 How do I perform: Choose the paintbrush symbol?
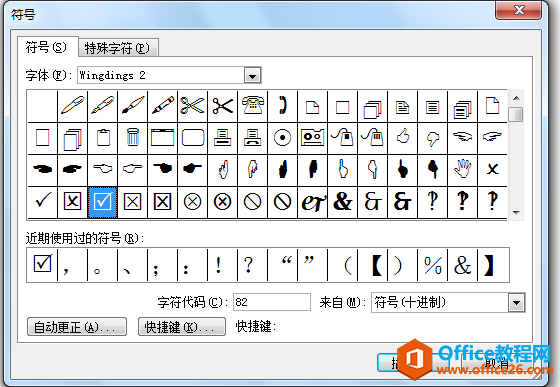pos(132,106)
